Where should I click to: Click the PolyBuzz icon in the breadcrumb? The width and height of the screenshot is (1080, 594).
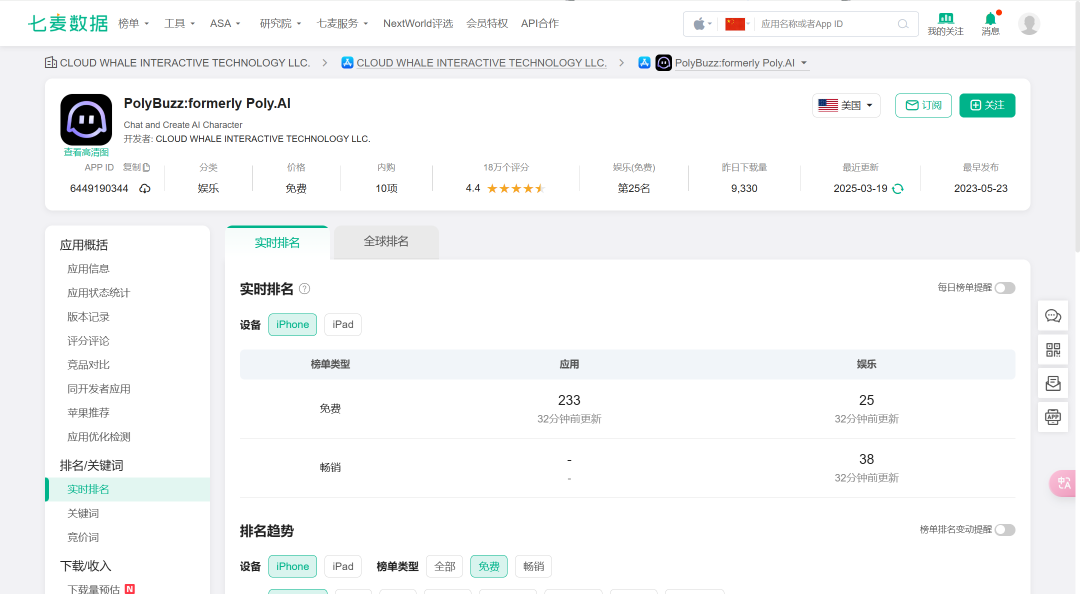click(x=663, y=63)
